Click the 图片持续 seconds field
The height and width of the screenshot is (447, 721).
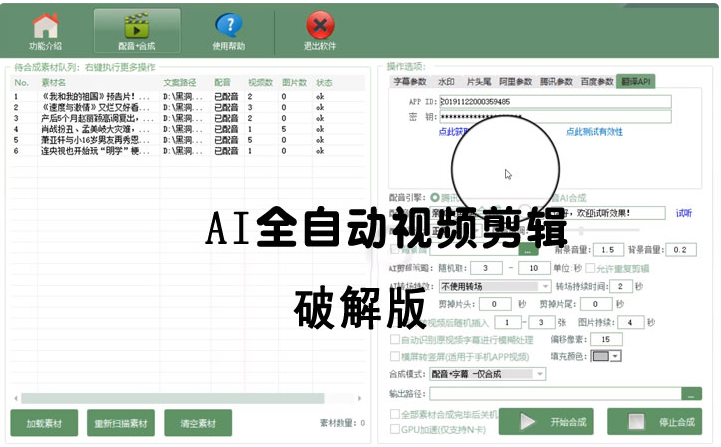click(x=631, y=322)
